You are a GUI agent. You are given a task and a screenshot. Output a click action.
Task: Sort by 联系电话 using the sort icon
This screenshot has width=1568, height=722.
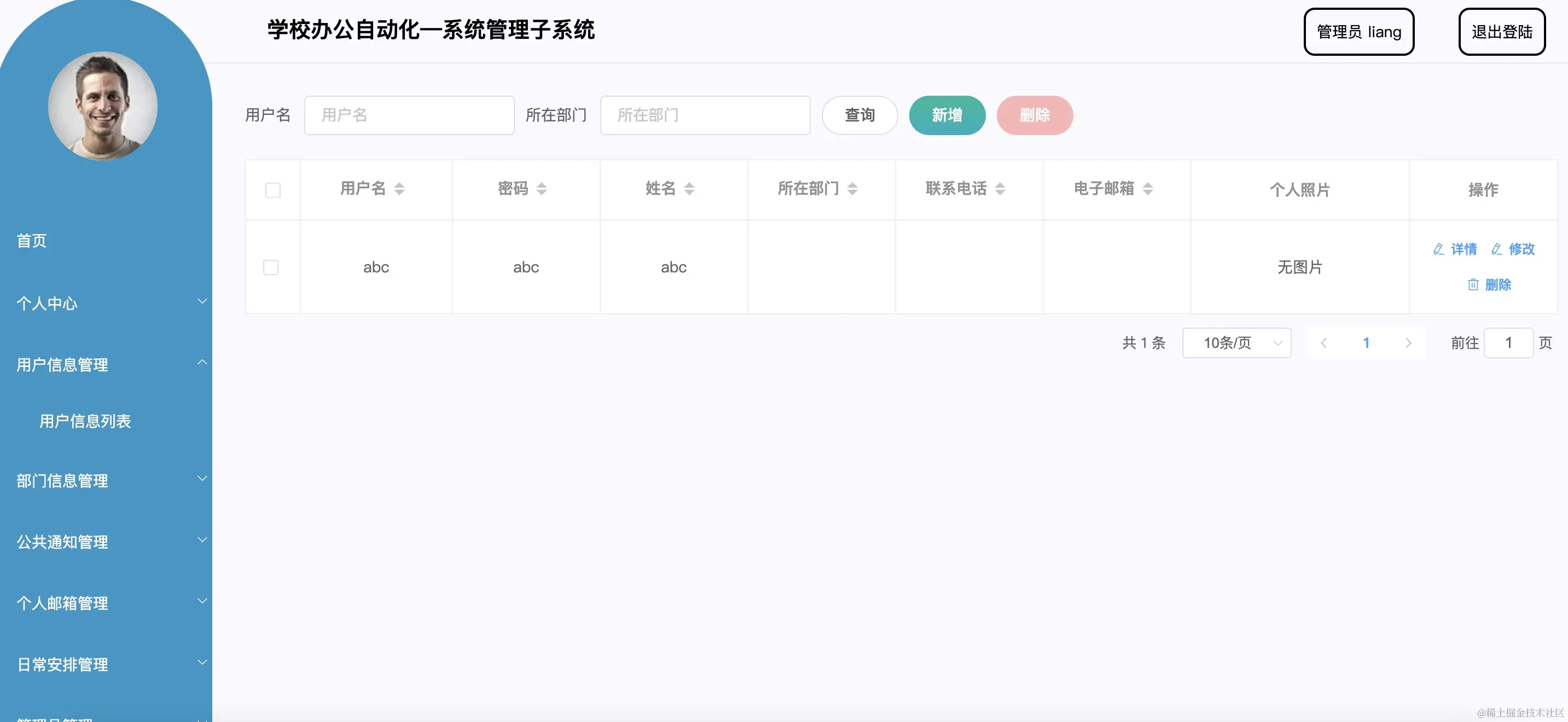[x=1001, y=189]
